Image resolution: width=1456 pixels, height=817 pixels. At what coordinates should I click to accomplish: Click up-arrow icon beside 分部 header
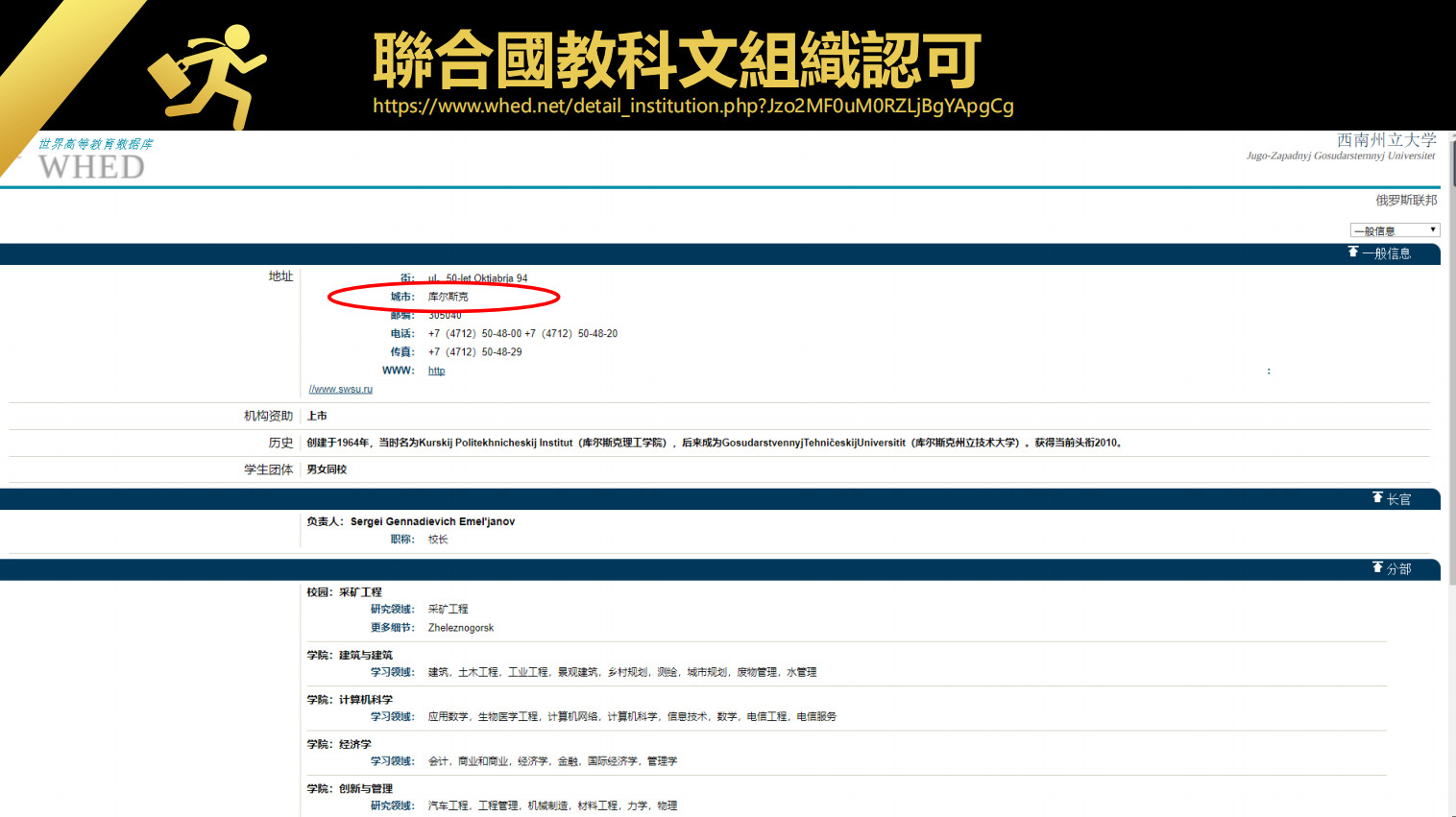(1377, 567)
